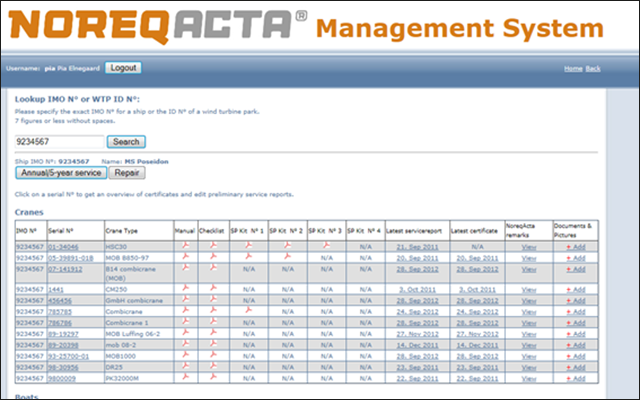
Task: Click the Logout button
Action: pos(123,68)
